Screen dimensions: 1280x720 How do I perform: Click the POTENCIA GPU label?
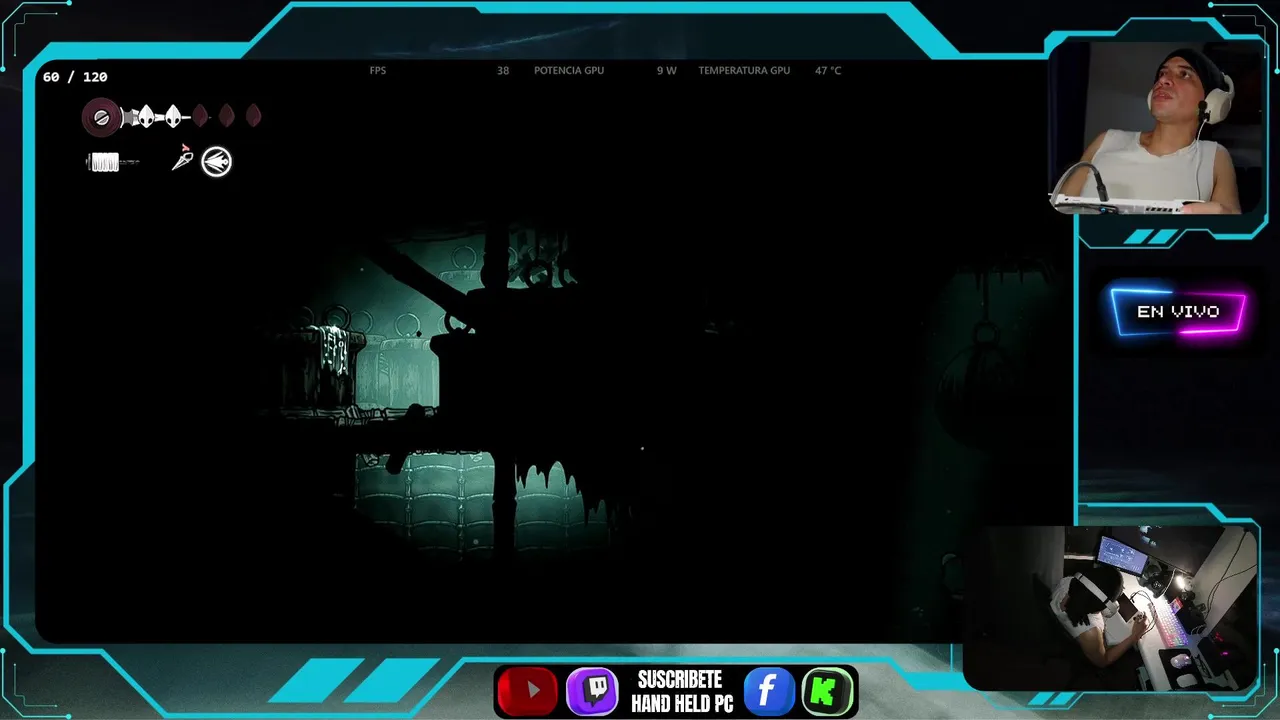pos(569,71)
